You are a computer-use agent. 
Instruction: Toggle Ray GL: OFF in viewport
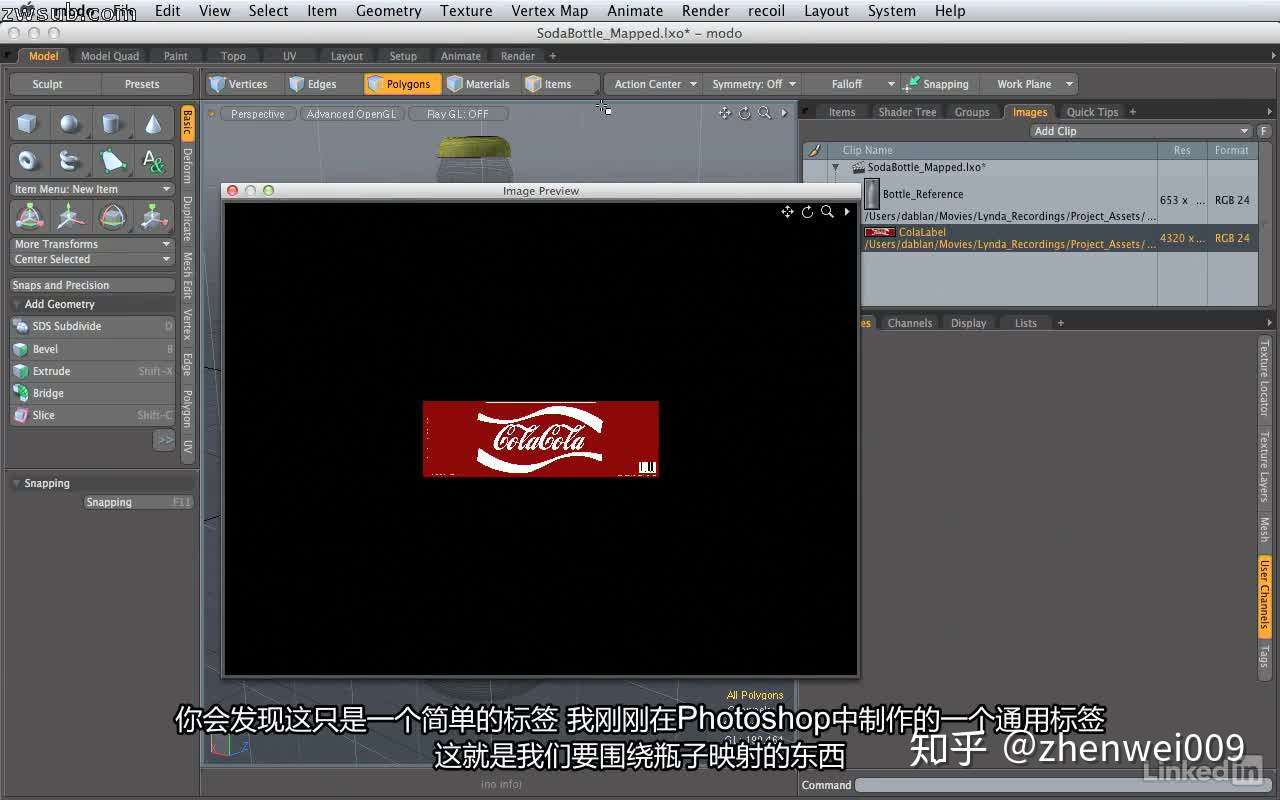tap(458, 114)
